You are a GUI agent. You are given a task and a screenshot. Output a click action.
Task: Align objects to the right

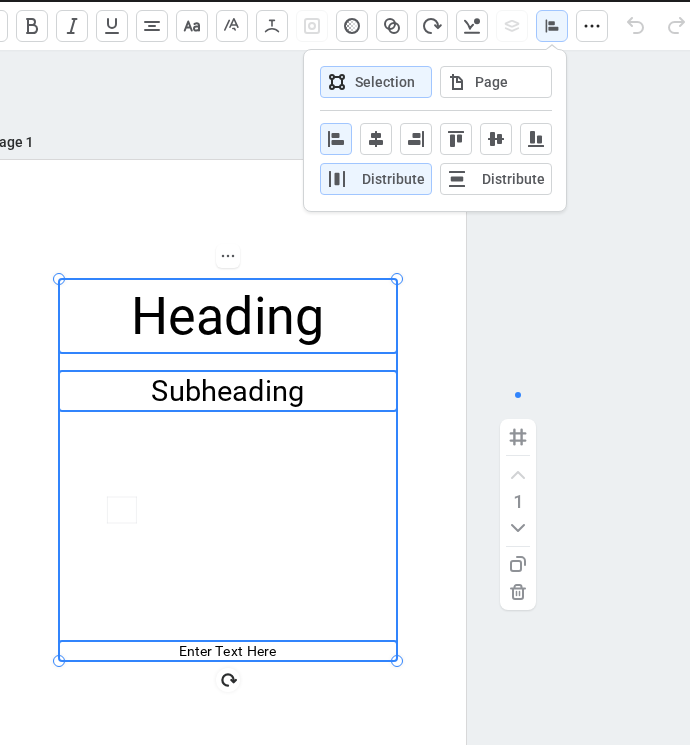point(416,139)
